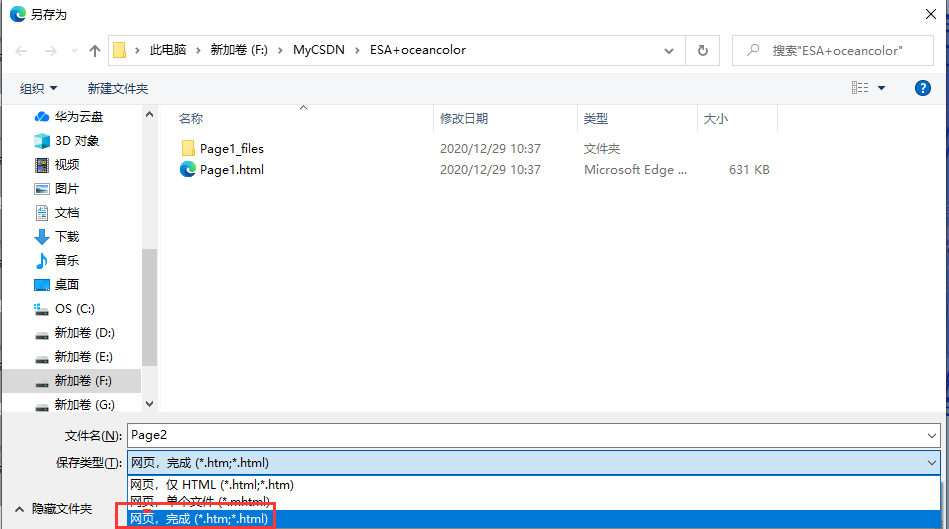Sort files by 大小 column
The image size is (949, 529).
point(715,119)
